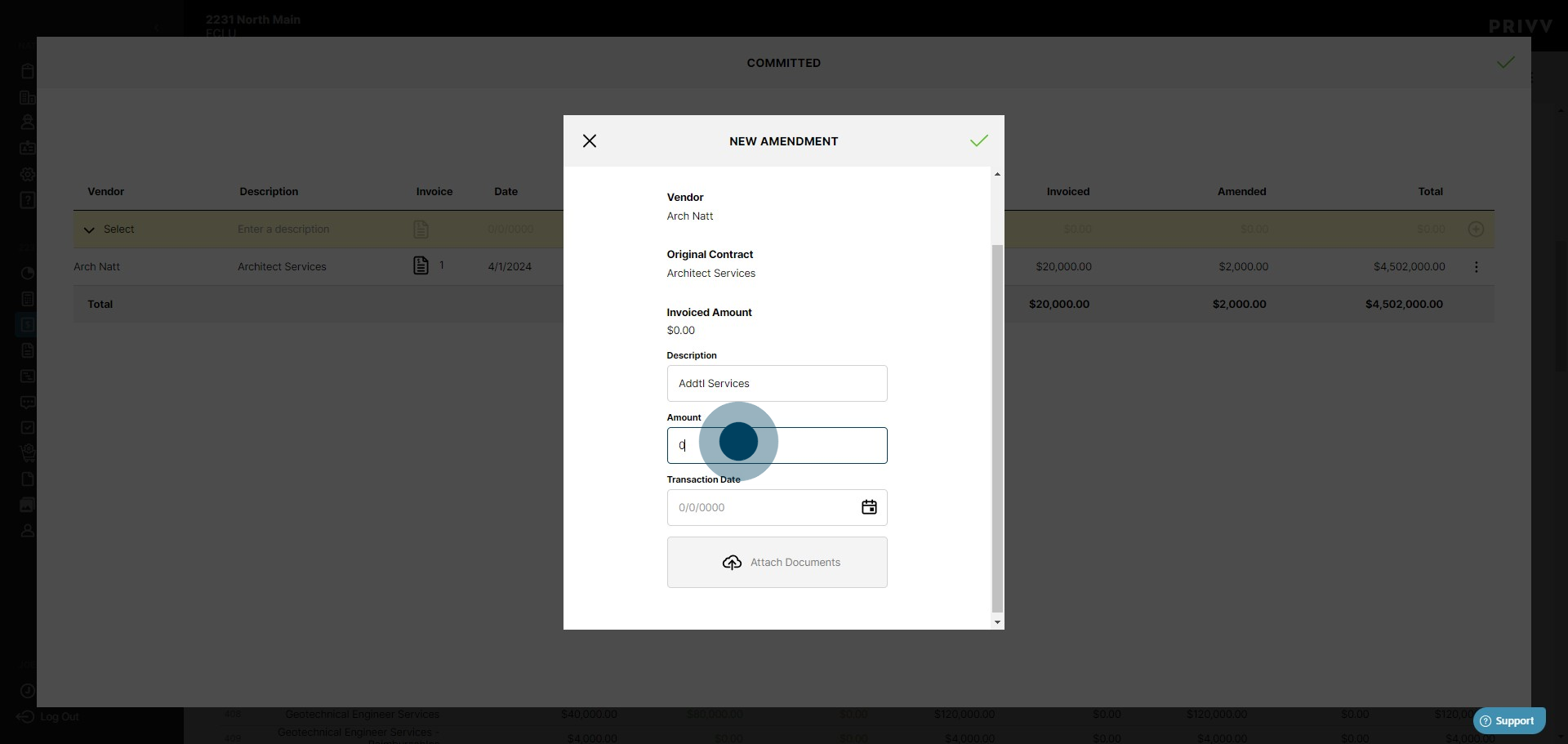
Task: Open the pie chart icon in the sidebar
Action: (x=27, y=274)
